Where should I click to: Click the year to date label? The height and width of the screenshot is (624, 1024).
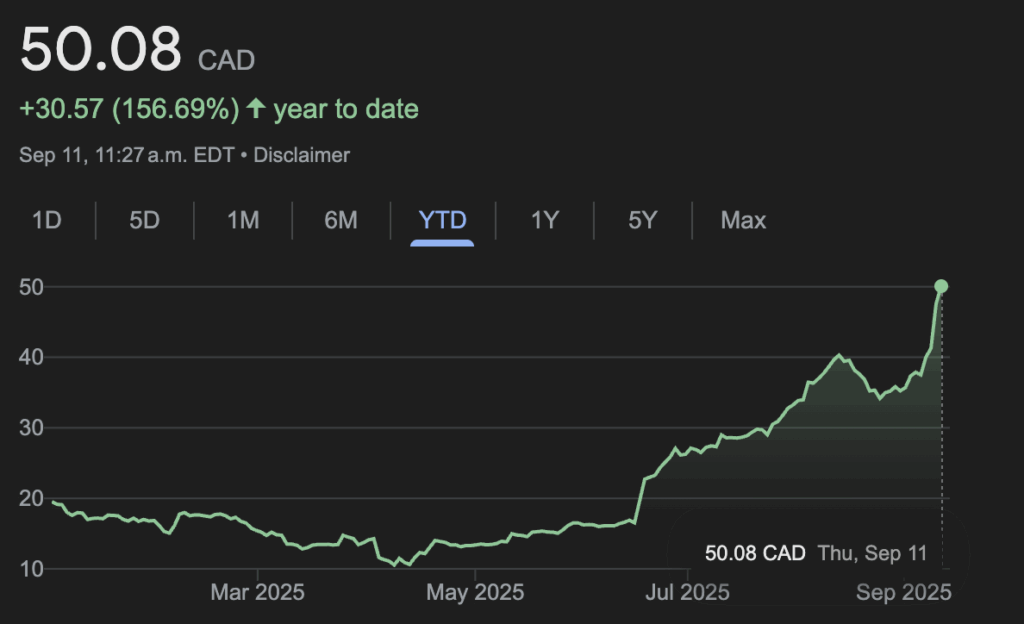346,109
